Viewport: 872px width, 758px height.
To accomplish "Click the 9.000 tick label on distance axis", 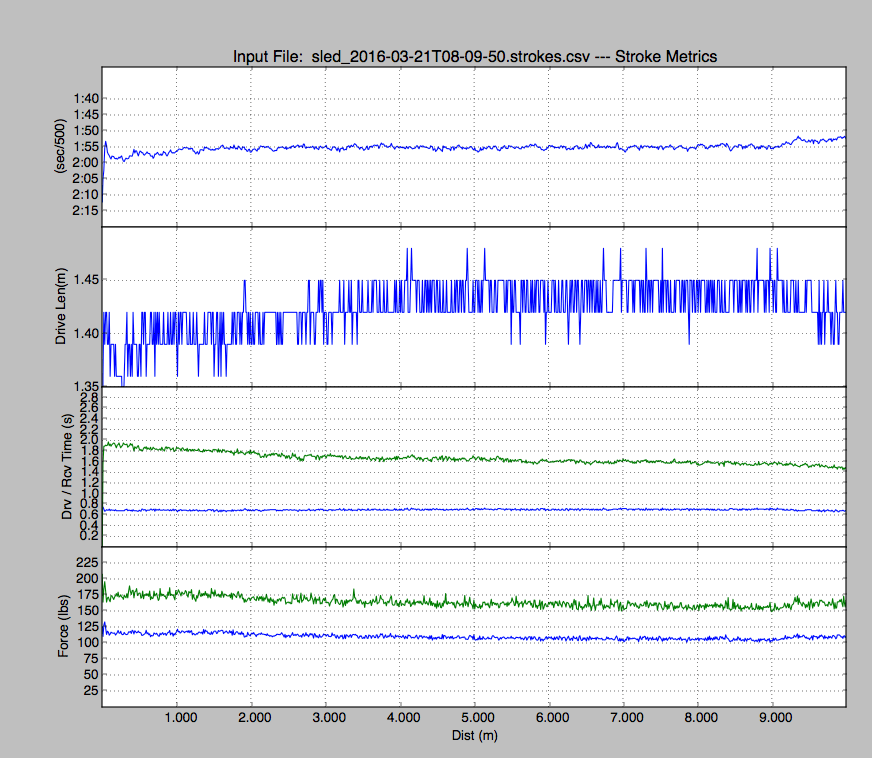I will [x=772, y=718].
